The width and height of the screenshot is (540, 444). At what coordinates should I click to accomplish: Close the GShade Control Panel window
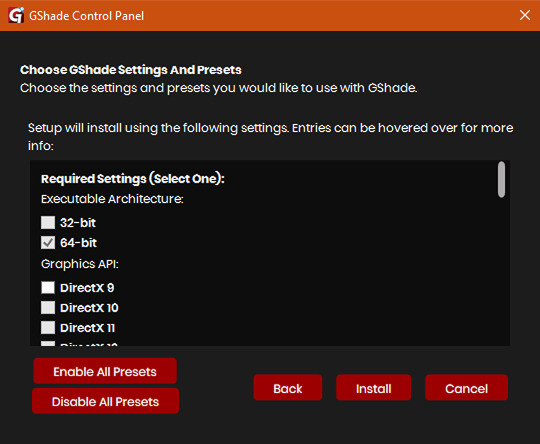(525, 15)
